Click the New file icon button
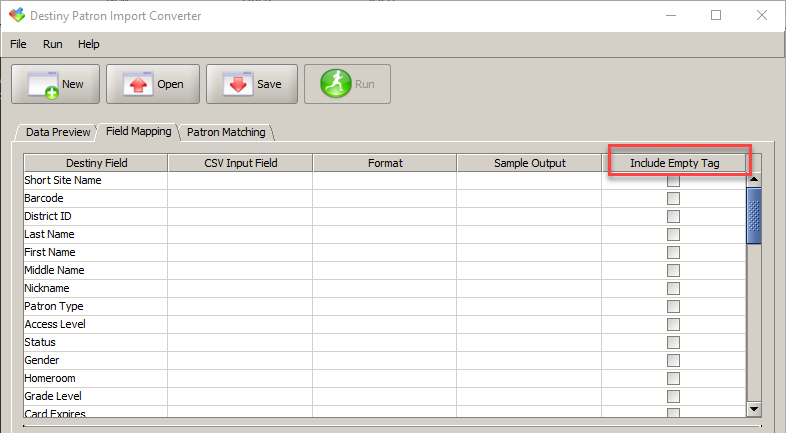786x433 pixels. (56, 84)
